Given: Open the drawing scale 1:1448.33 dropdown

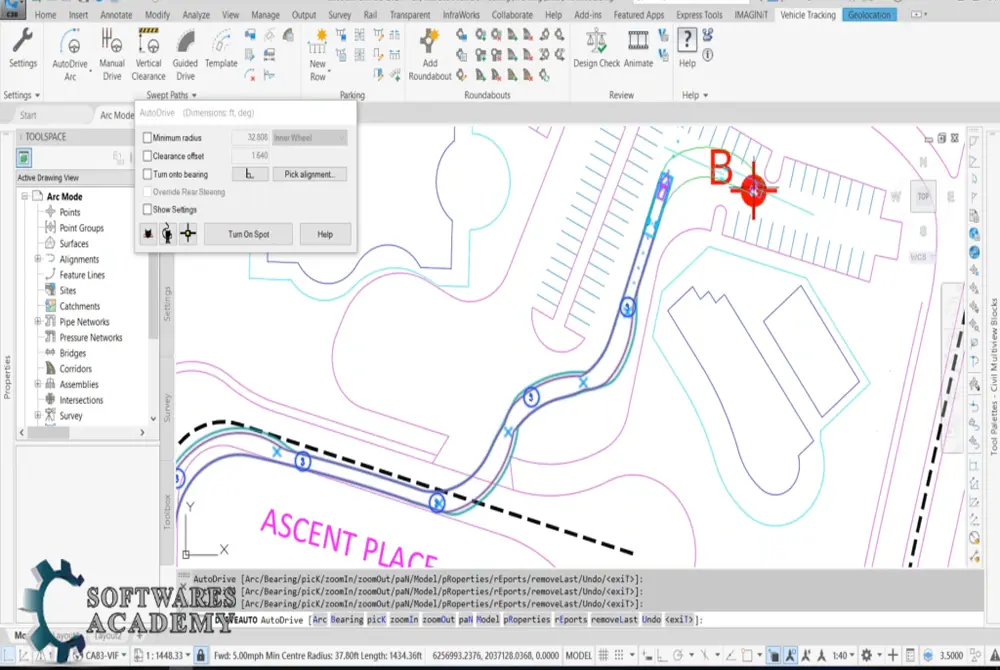Looking at the screenshot, I should (165, 655).
